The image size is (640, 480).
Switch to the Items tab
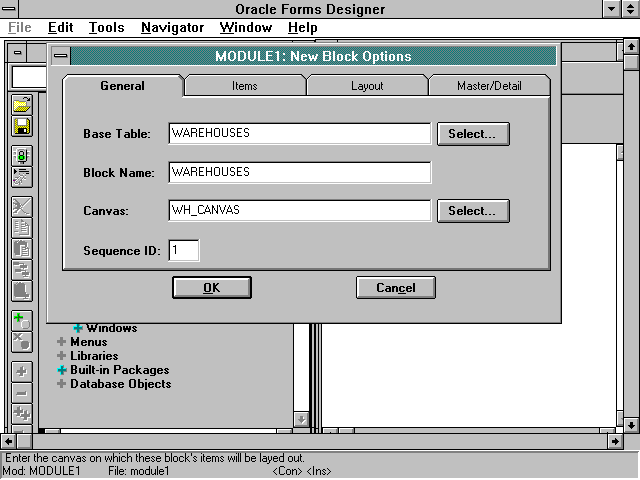coord(244,86)
